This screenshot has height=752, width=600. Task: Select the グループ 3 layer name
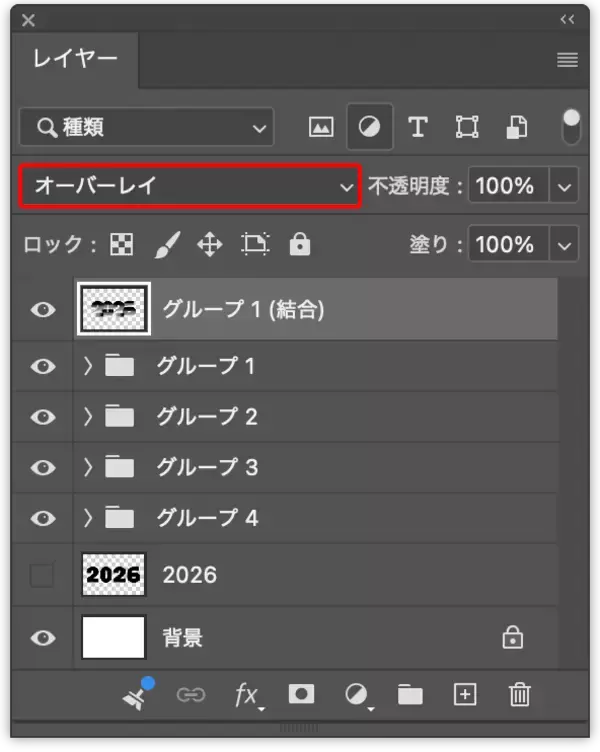point(207,467)
